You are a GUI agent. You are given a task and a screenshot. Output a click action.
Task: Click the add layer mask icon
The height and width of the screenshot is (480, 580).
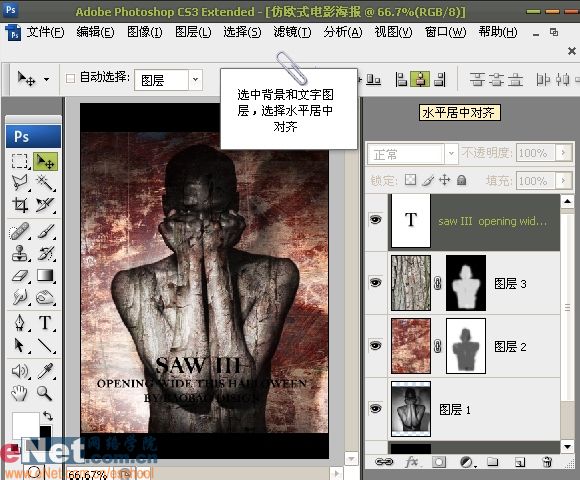(439, 462)
